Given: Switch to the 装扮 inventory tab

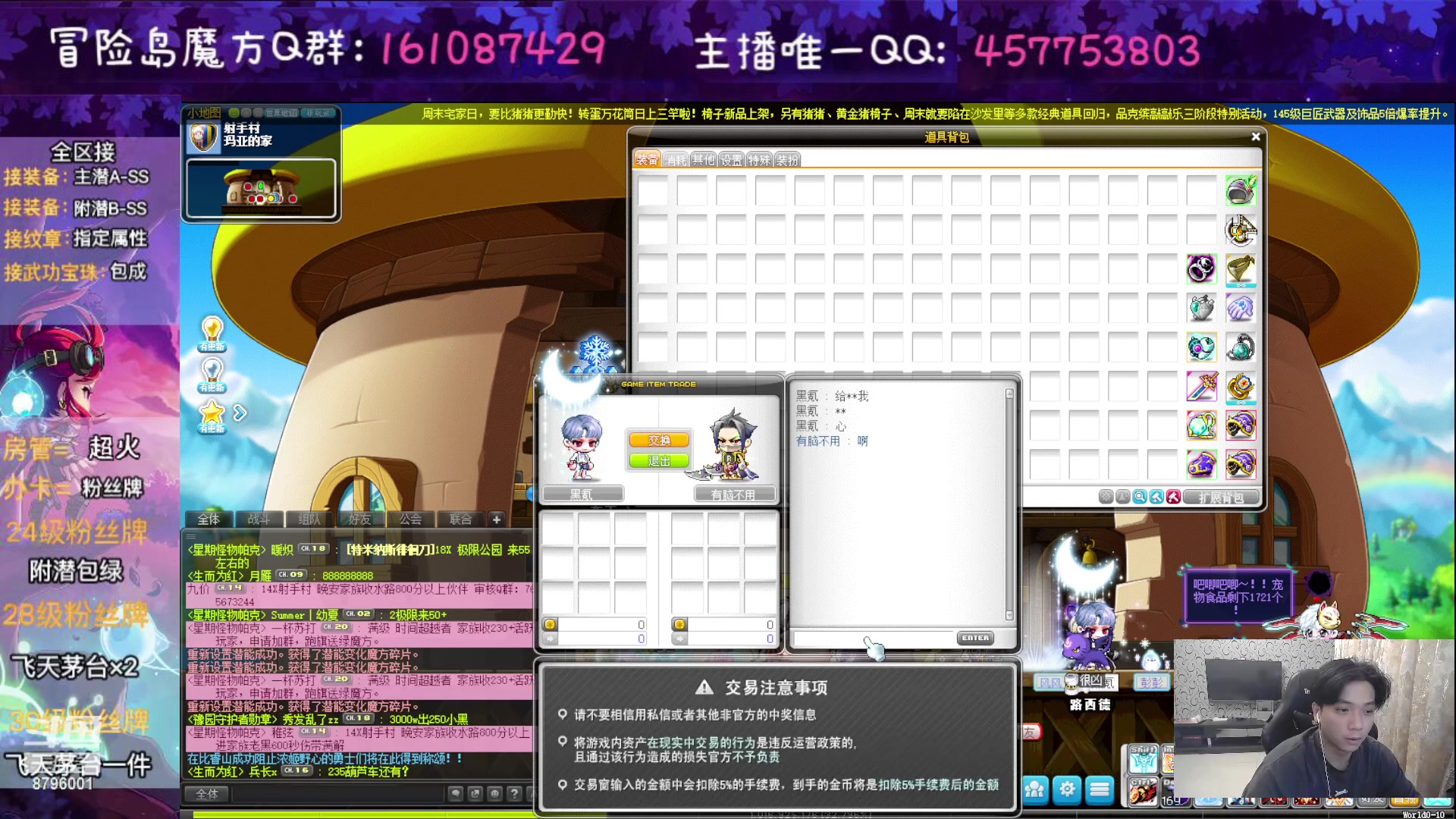Looking at the screenshot, I should (x=787, y=160).
